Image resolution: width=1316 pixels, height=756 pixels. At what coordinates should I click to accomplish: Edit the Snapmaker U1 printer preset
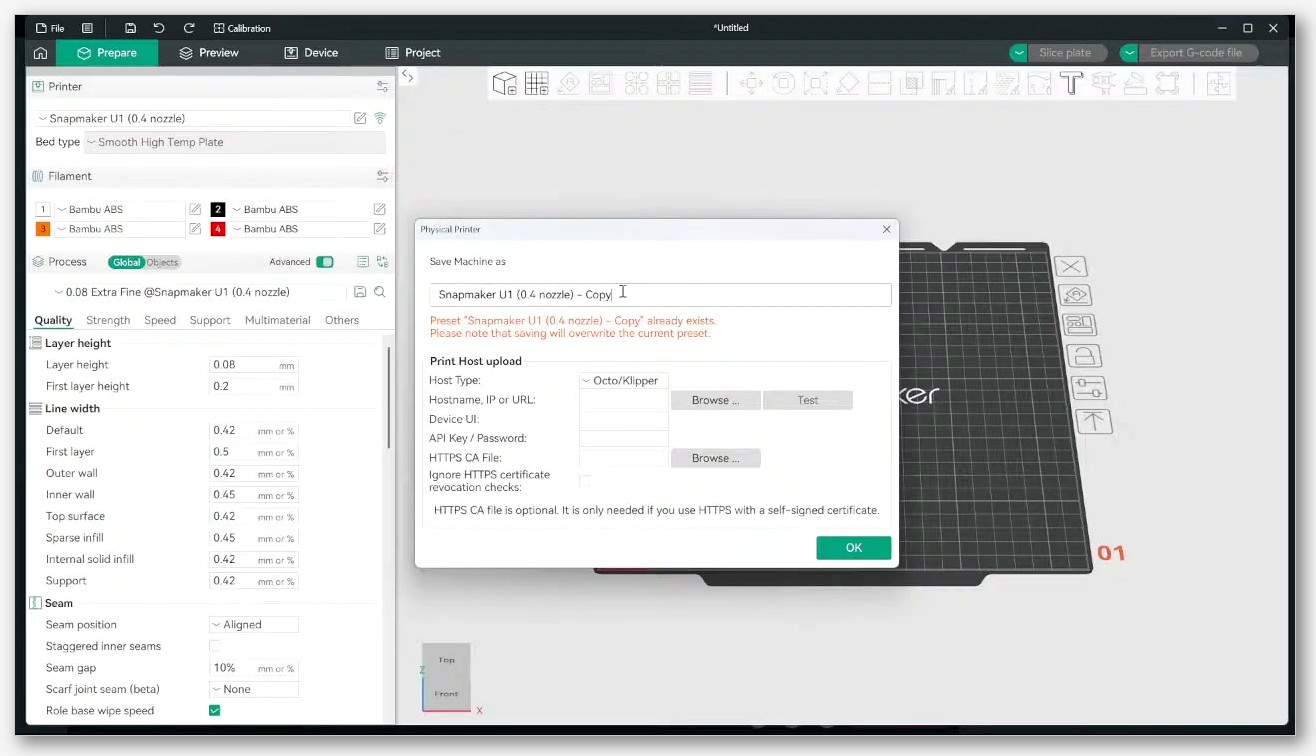point(360,118)
